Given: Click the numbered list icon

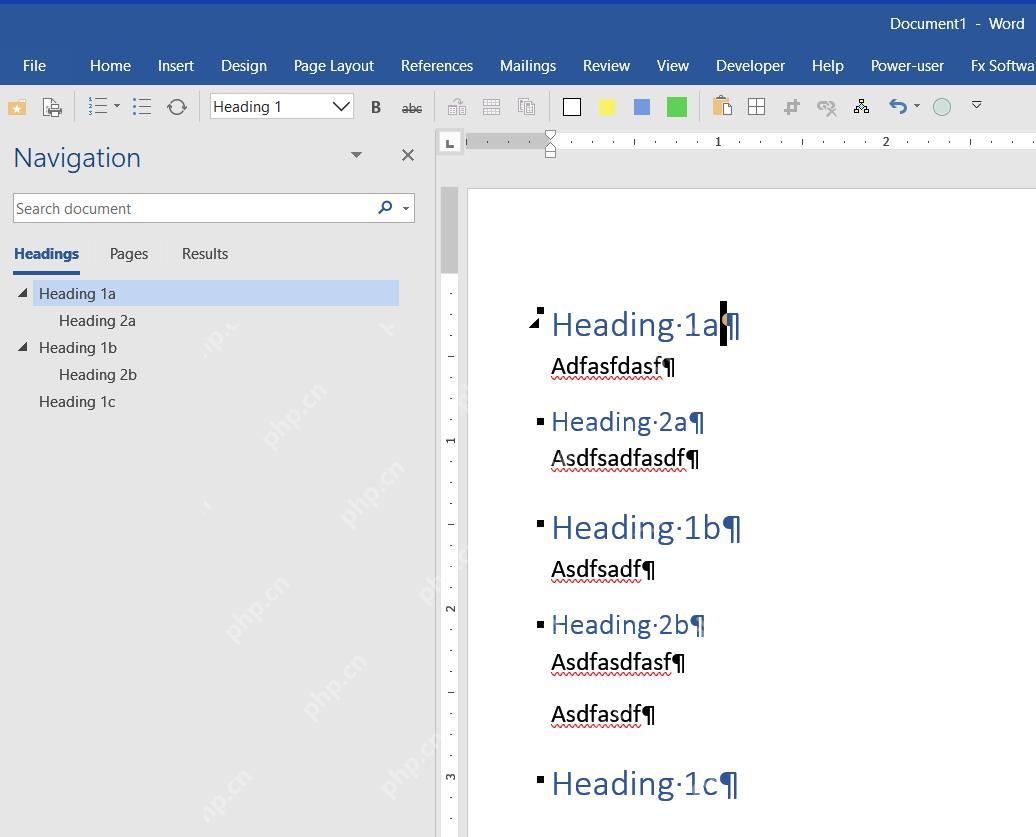Looking at the screenshot, I should (98, 106).
